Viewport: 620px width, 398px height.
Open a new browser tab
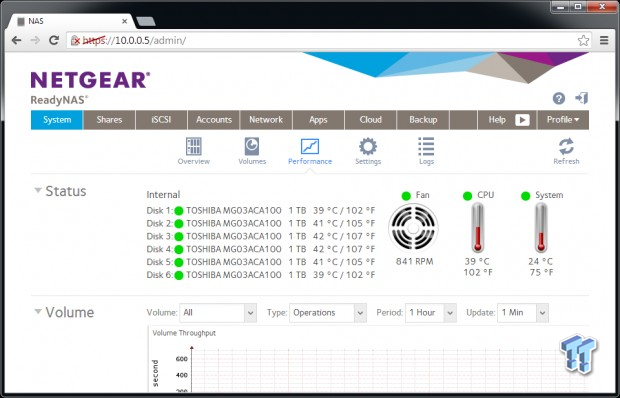146,21
